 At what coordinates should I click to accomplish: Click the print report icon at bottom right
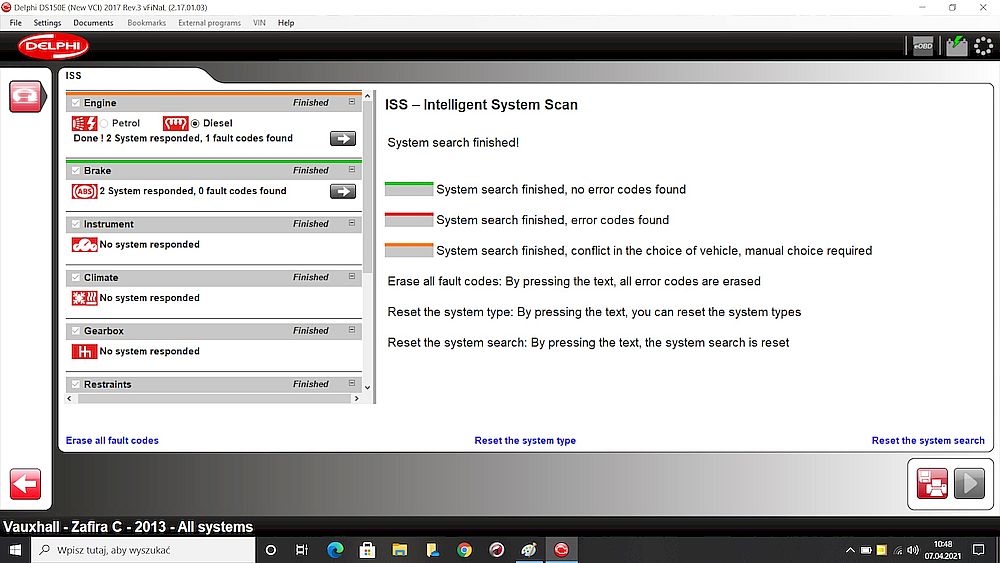click(932, 483)
